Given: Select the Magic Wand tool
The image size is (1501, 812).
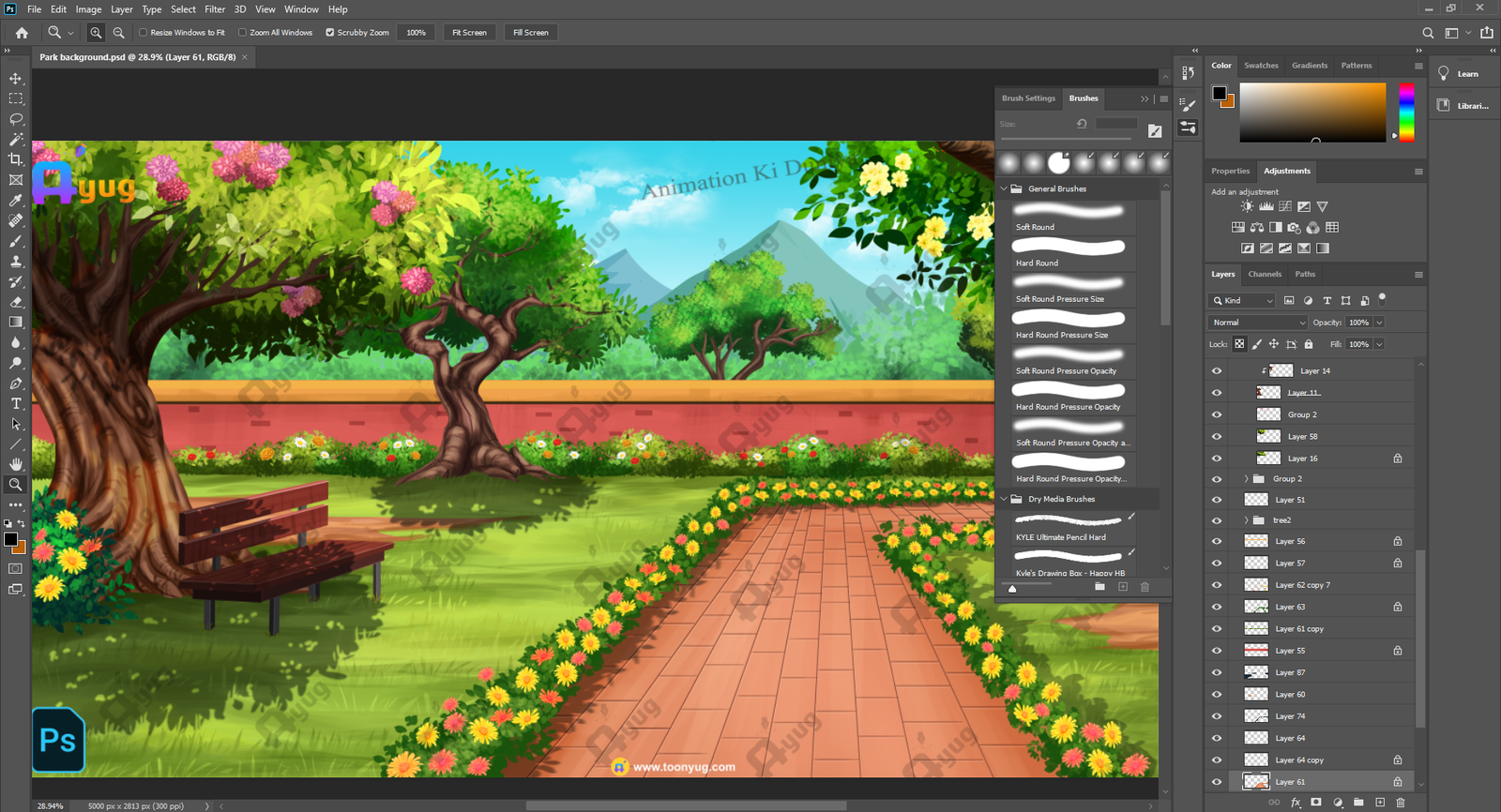Looking at the screenshot, I should tap(16, 139).
